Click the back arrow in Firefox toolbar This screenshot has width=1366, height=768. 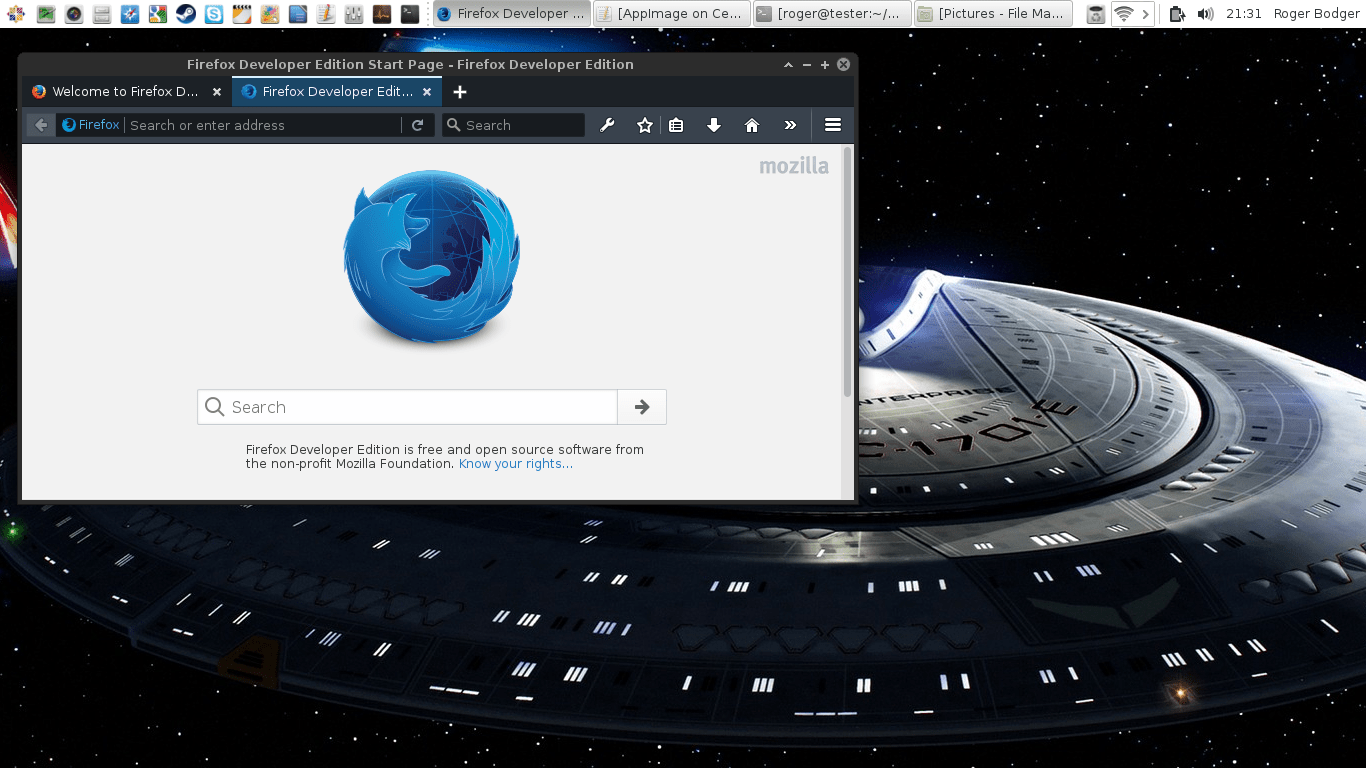tap(41, 125)
